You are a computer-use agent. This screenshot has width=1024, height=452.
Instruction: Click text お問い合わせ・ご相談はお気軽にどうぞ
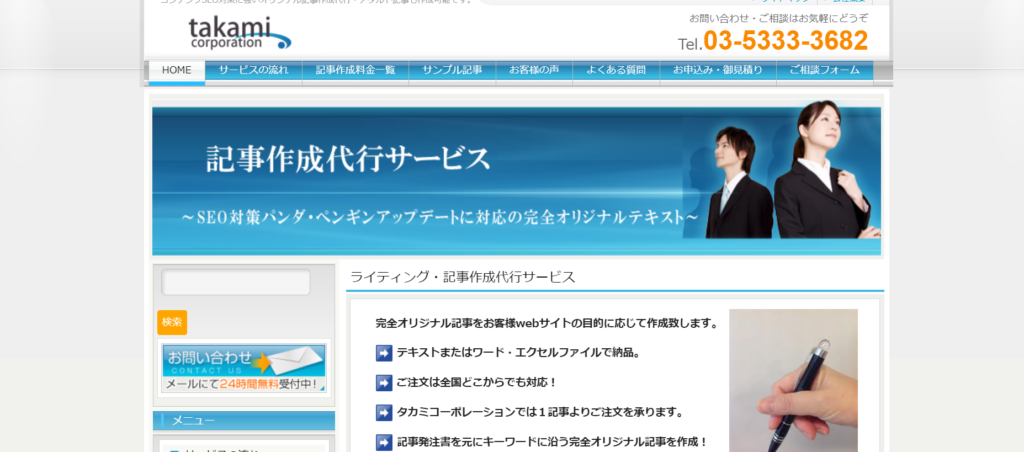[x=779, y=18]
